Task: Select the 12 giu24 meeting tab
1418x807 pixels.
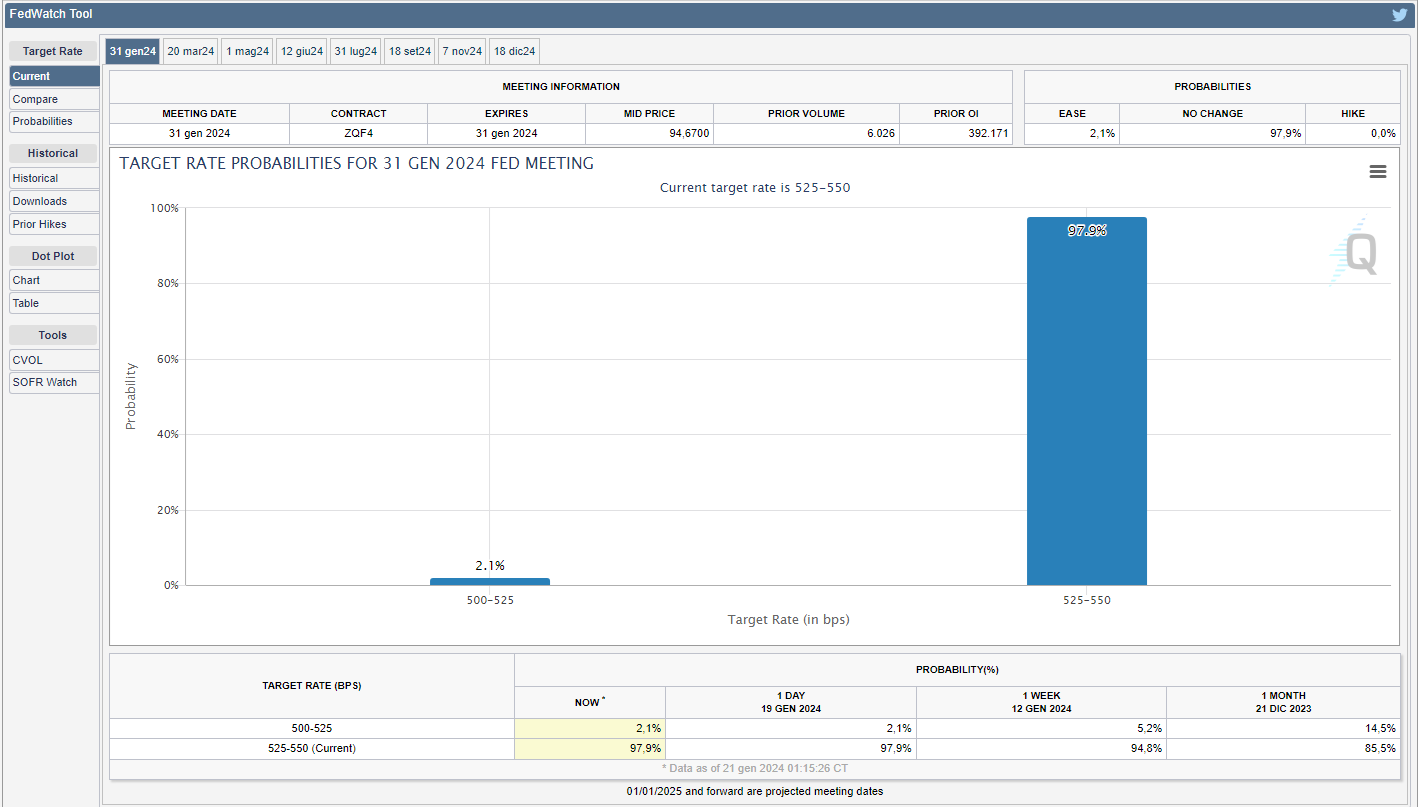Action: point(302,51)
